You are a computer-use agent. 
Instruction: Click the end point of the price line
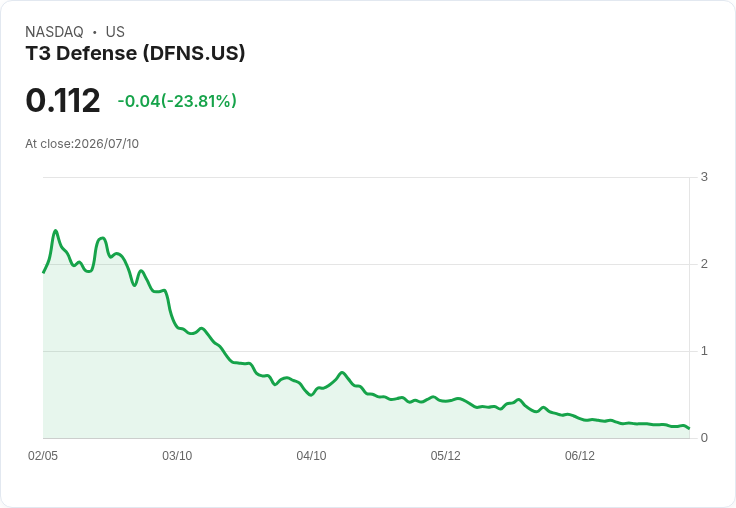click(689, 428)
